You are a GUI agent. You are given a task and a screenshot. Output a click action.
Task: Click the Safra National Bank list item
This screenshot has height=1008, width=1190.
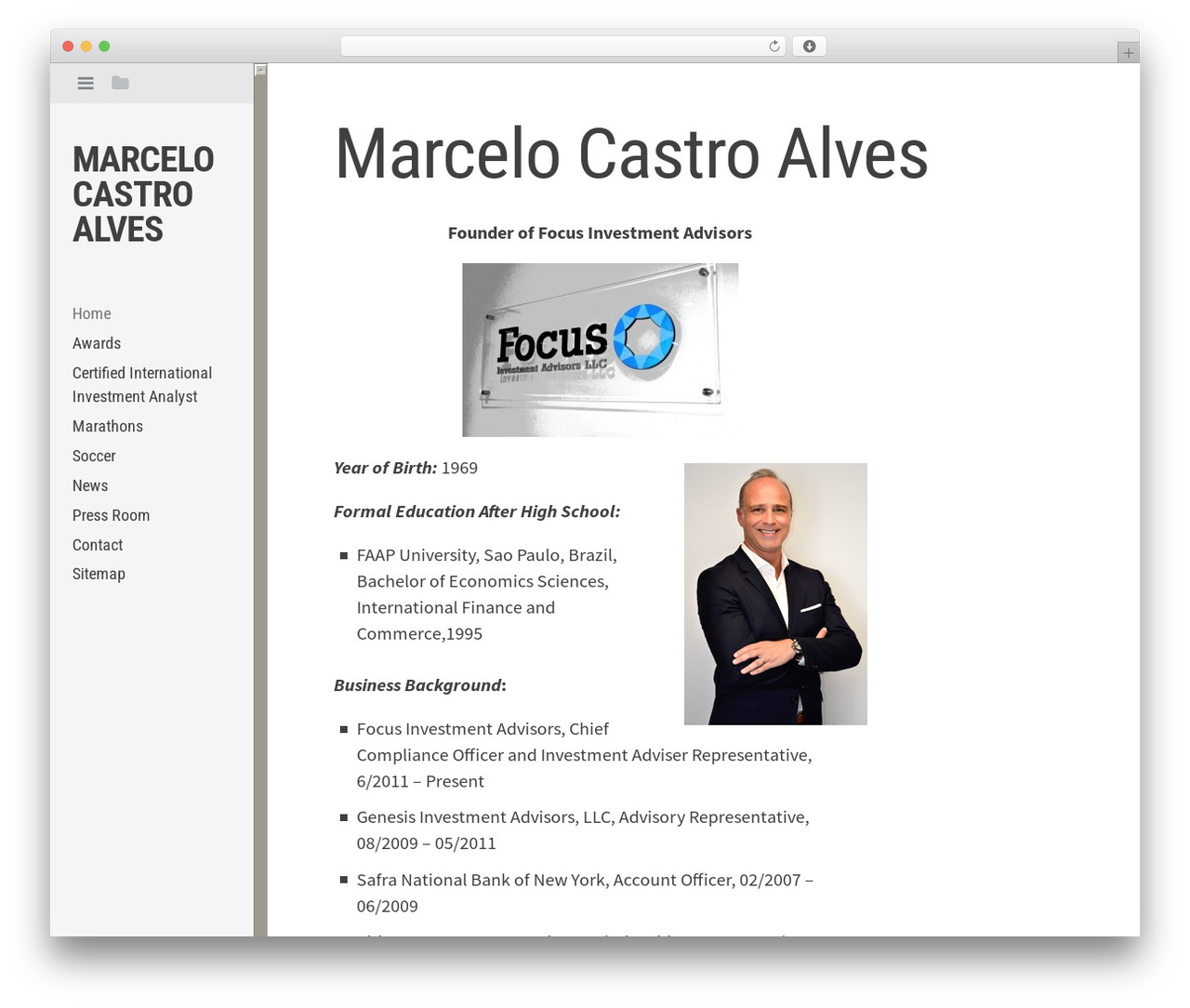584,893
